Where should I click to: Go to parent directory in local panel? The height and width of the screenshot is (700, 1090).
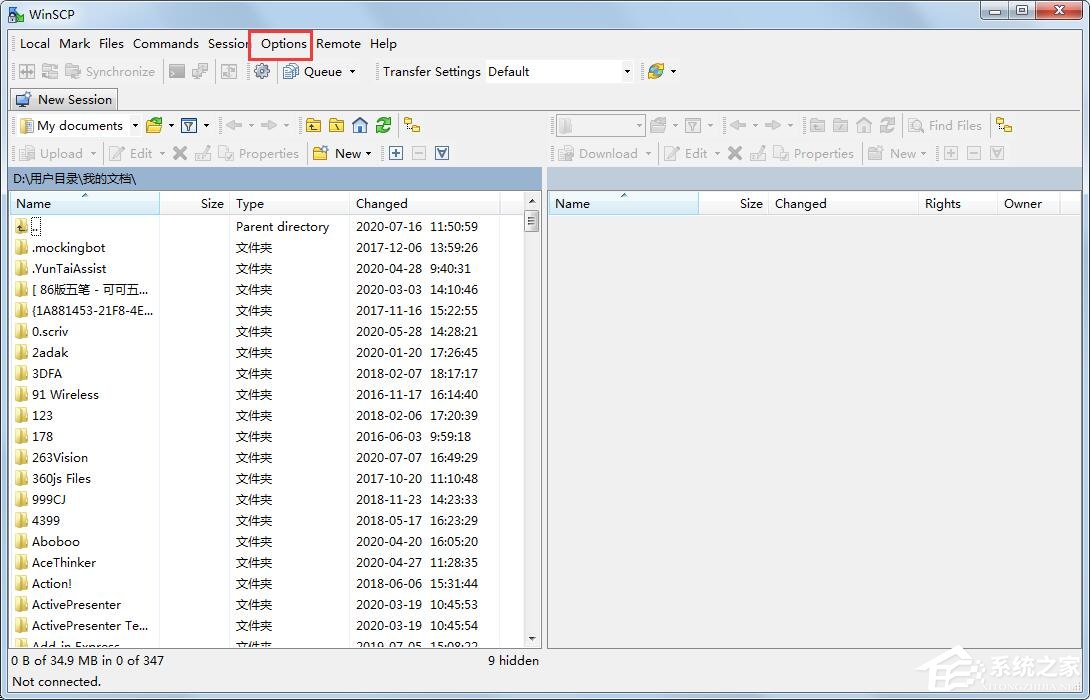tap(314, 126)
